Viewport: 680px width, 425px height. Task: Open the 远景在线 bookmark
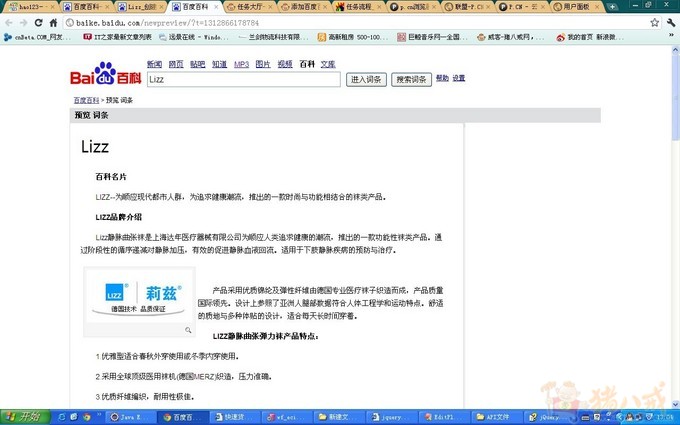coord(194,37)
